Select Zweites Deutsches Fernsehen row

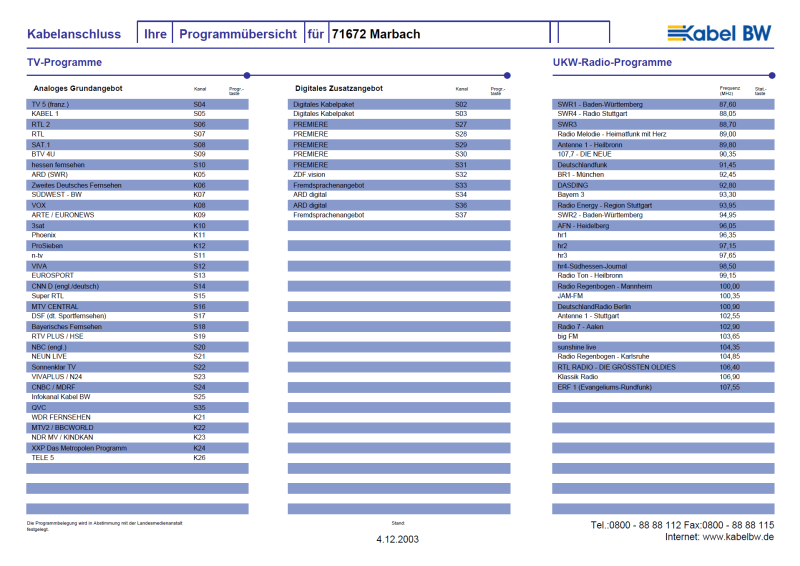[x=137, y=185]
